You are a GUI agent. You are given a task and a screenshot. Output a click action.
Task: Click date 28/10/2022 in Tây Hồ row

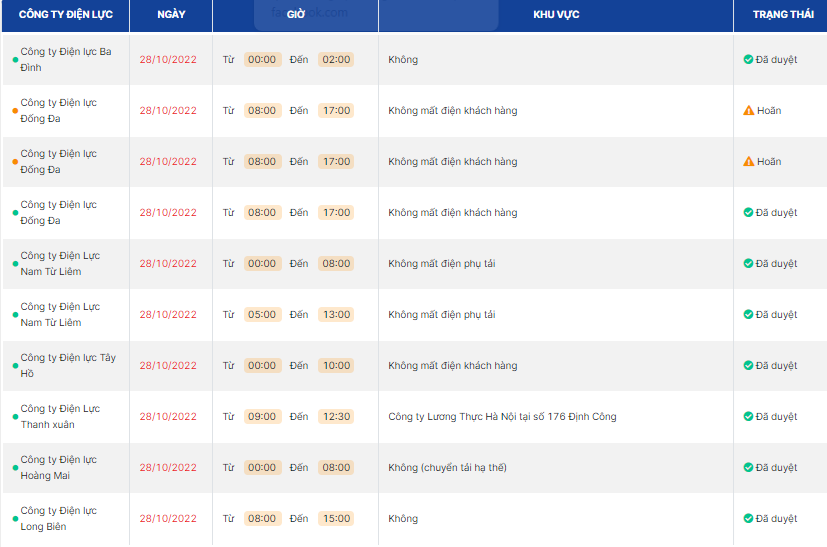168,365
